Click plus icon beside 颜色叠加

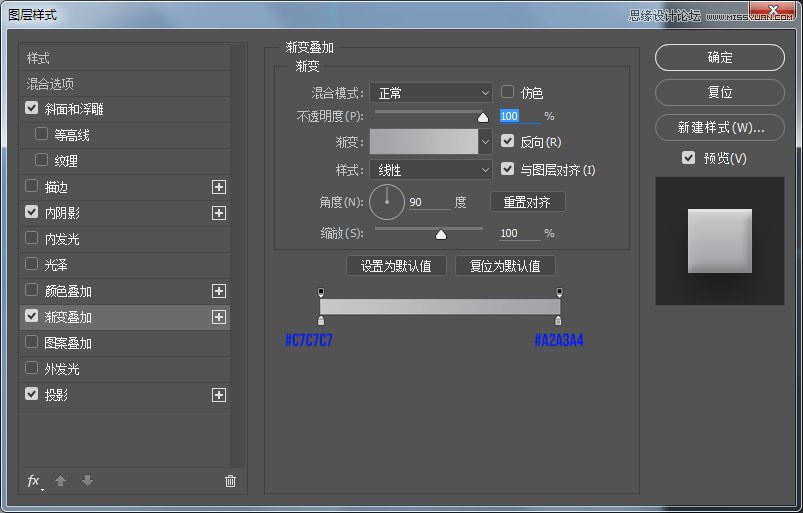pos(219,291)
